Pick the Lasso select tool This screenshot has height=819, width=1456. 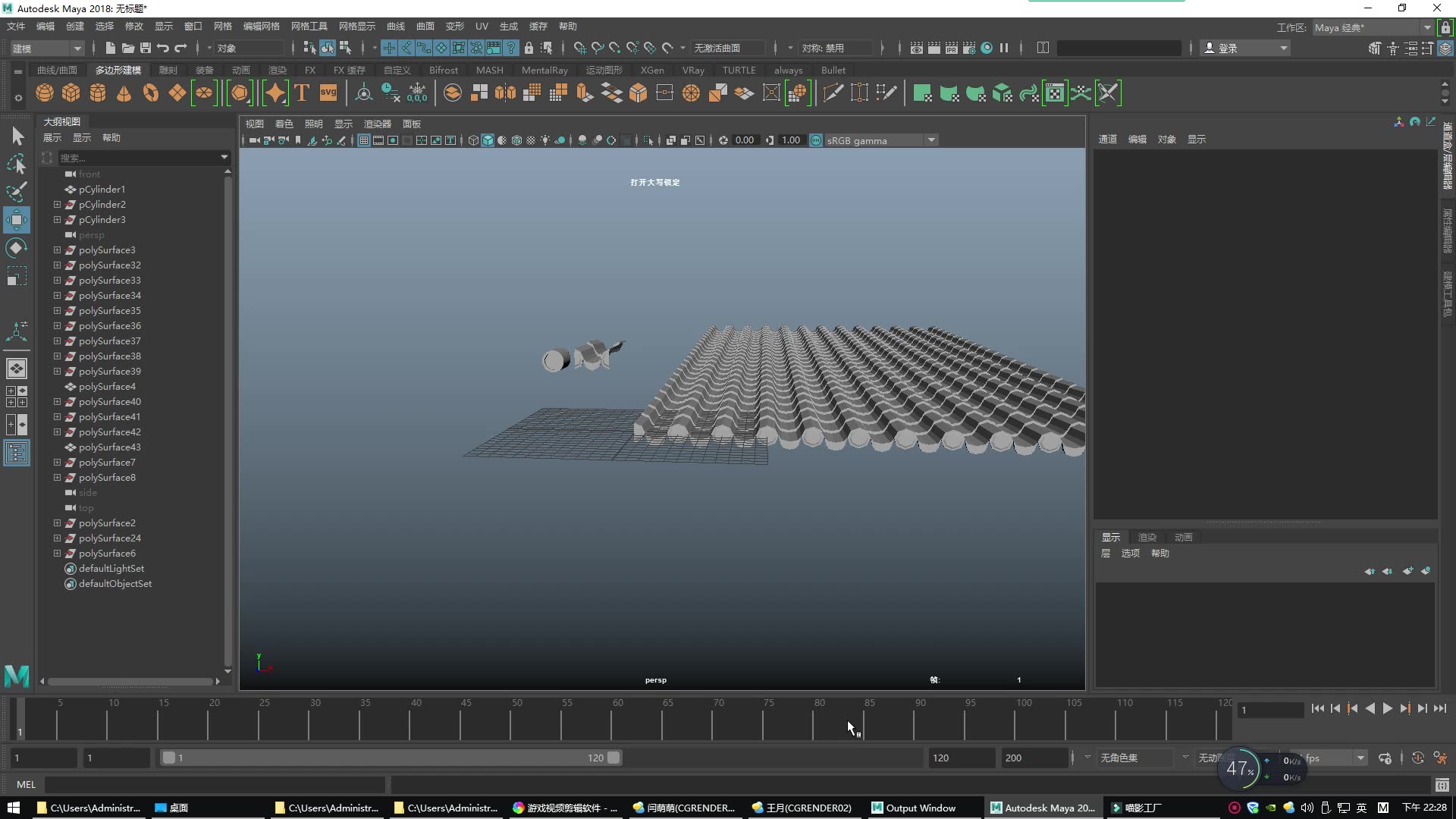[x=16, y=165]
